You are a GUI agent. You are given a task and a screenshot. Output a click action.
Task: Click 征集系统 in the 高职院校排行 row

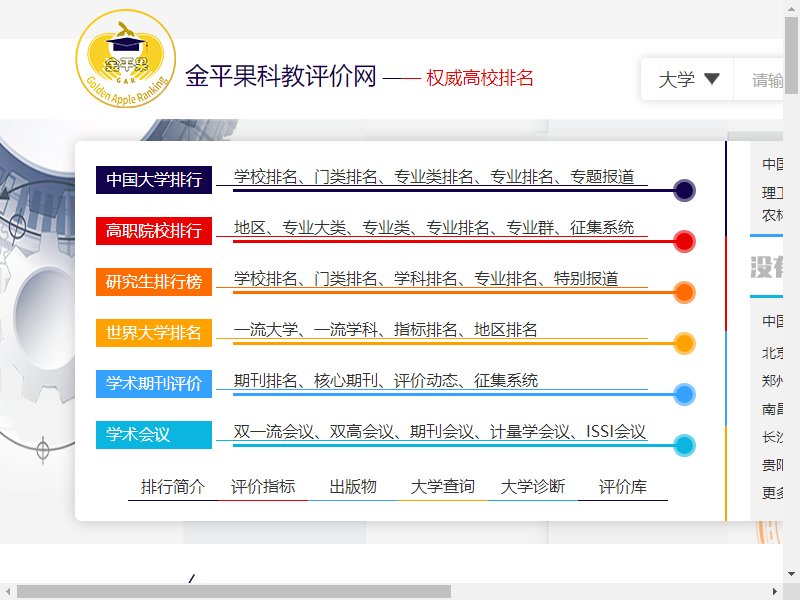[x=602, y=228]
